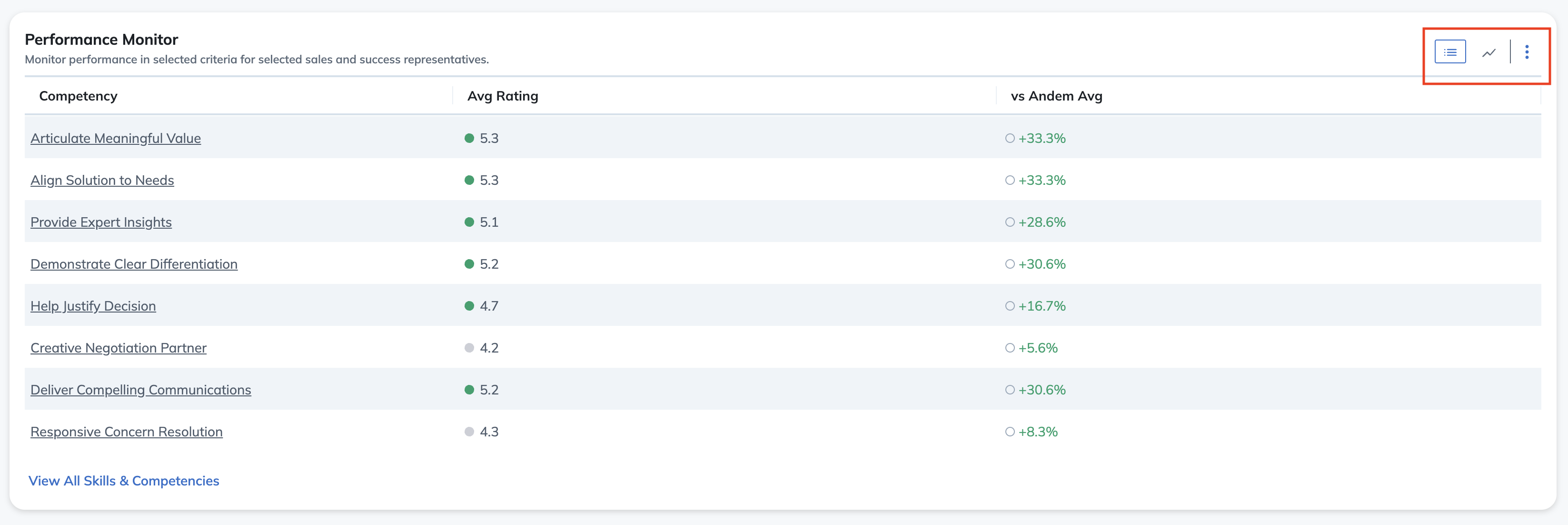Screen dimensions: 1568x525
Task: Open Align Solution to Needs competency
Action: click(x=102, y=180)
